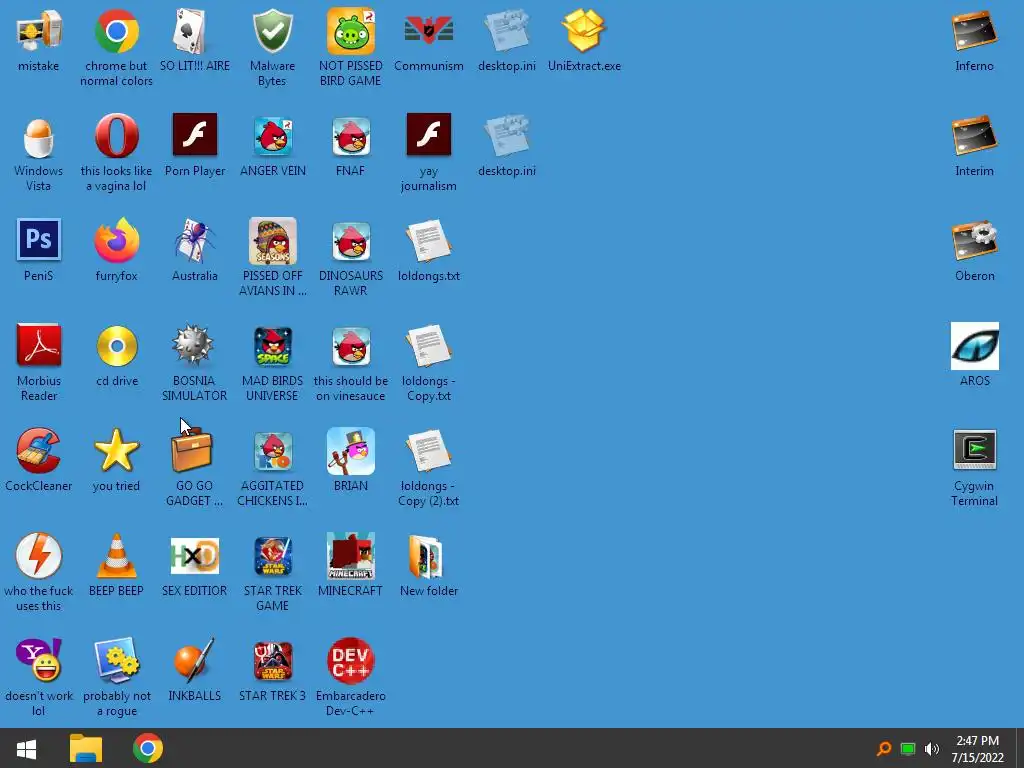Select the 'BEEP BEEP' VLC cone icon
The image size is (1024, 768).
(116, 556)
